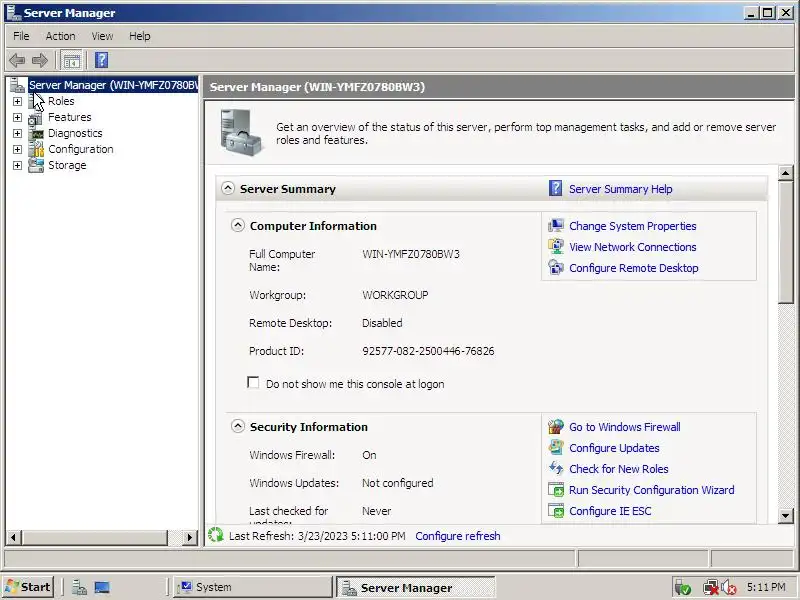Expand the Configuration tree node
800x600 pixels.
pos(17,149)
